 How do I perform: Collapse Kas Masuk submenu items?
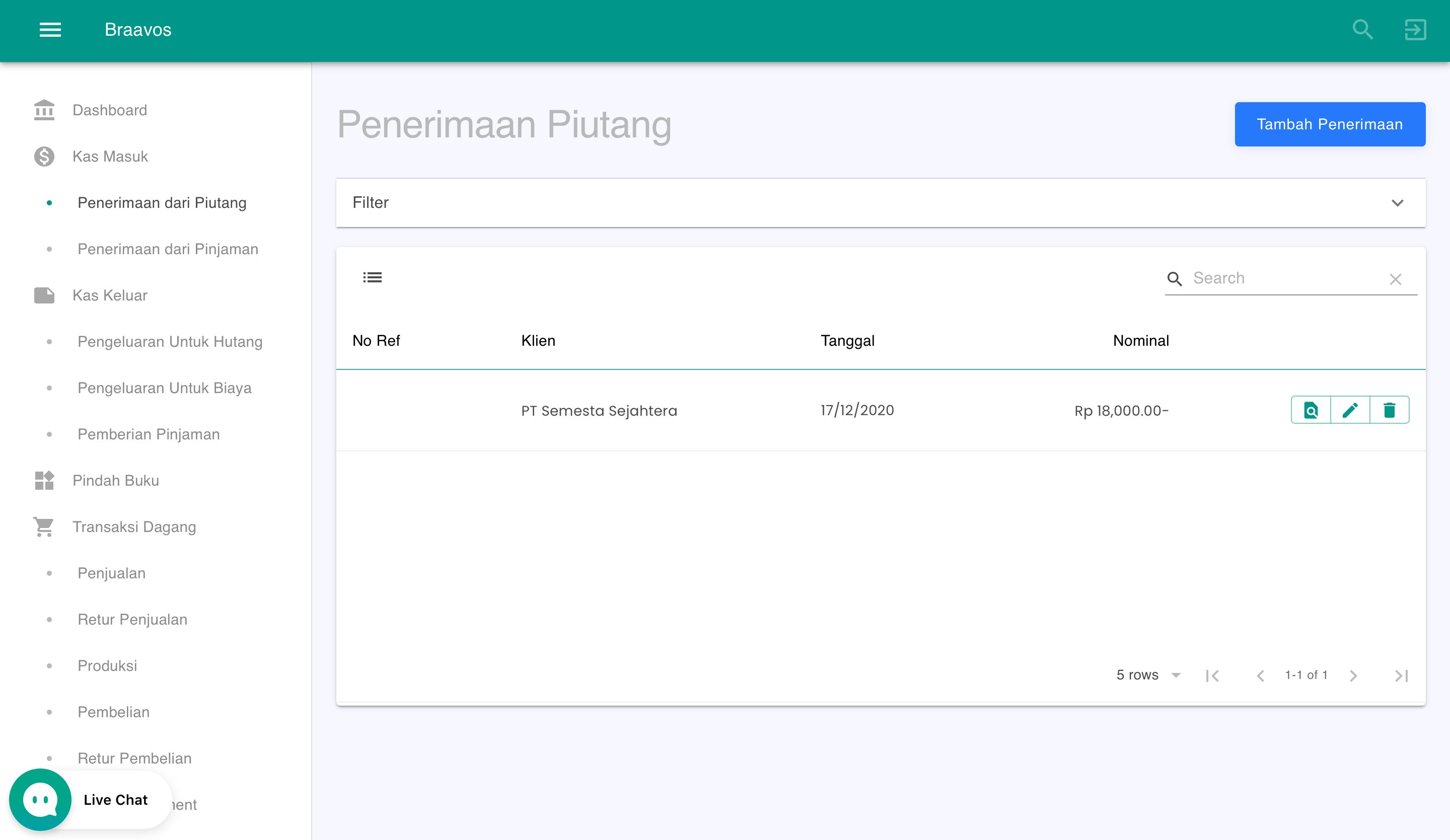(x=109, y=156)
